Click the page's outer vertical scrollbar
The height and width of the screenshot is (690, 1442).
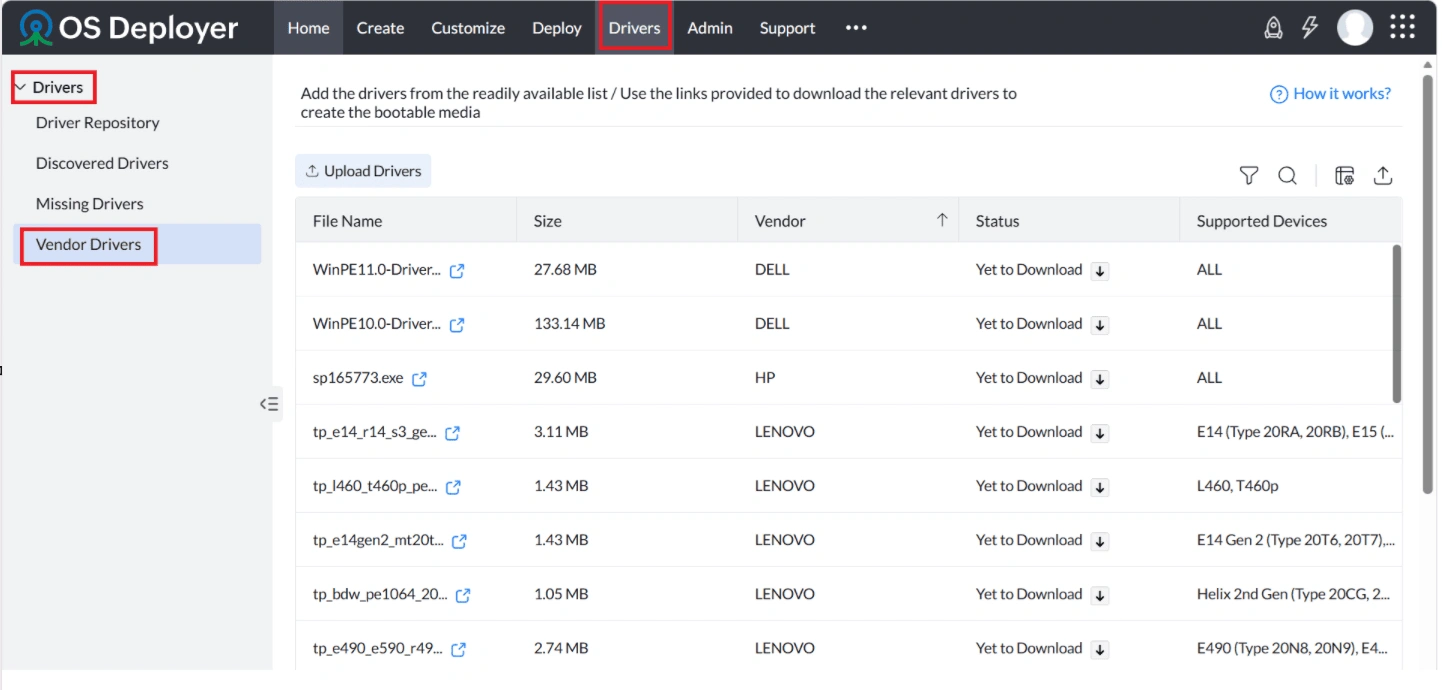1427,284
